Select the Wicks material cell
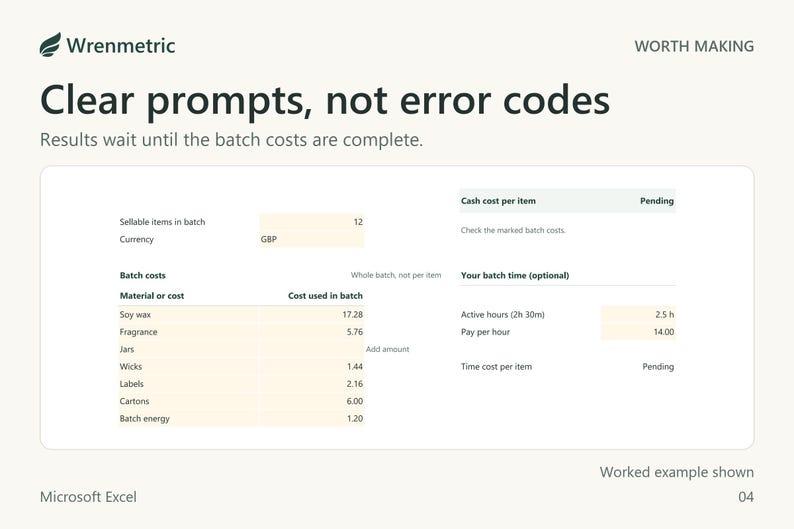Image resolution: width=794 pixels, height=529 pixels. click(188, 367)
